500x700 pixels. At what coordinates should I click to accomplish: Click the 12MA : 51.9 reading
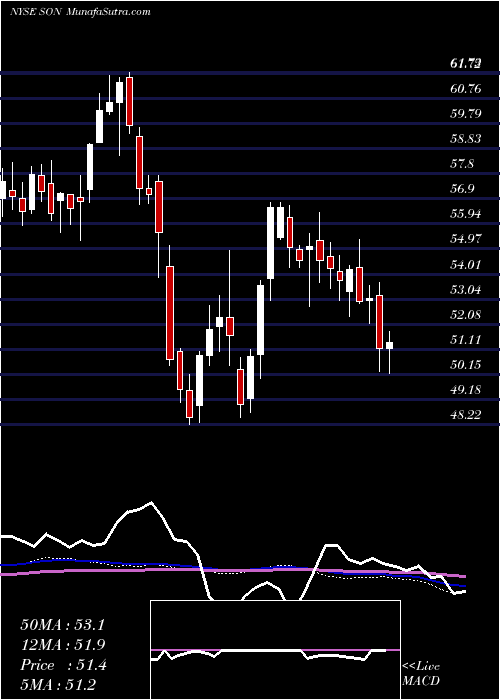(62, 645)
